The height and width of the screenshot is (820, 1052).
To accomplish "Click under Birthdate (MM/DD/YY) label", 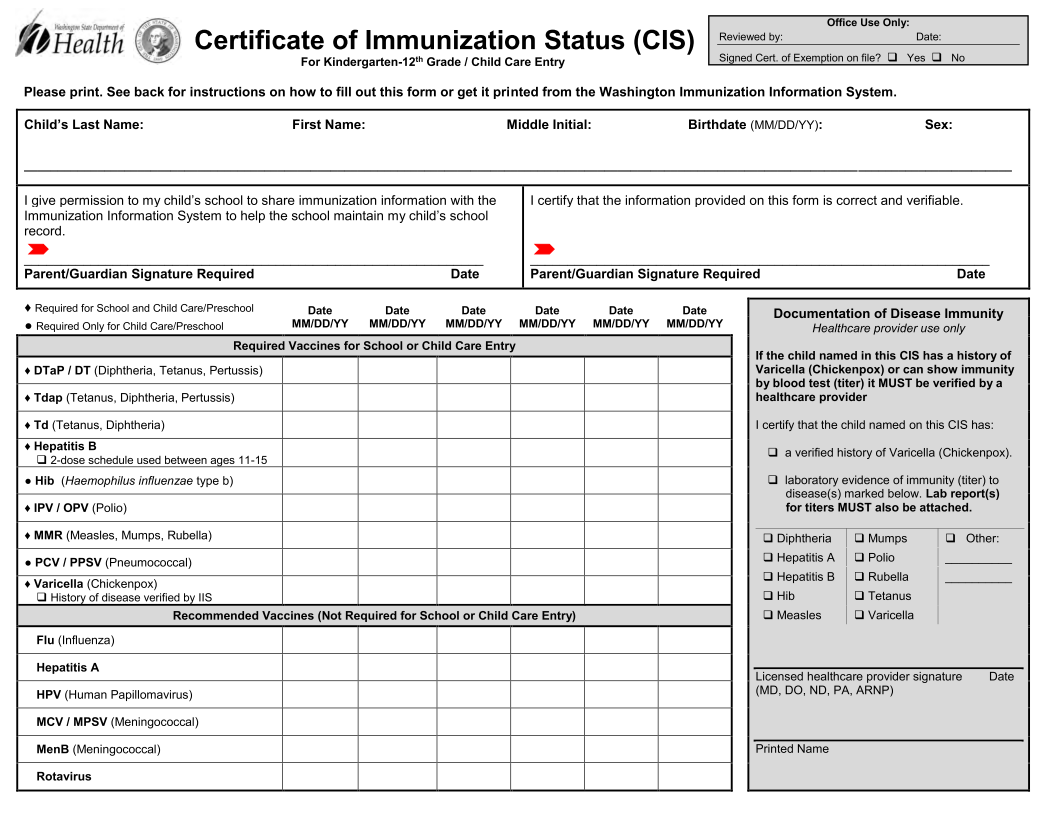I will pos(802,153).
